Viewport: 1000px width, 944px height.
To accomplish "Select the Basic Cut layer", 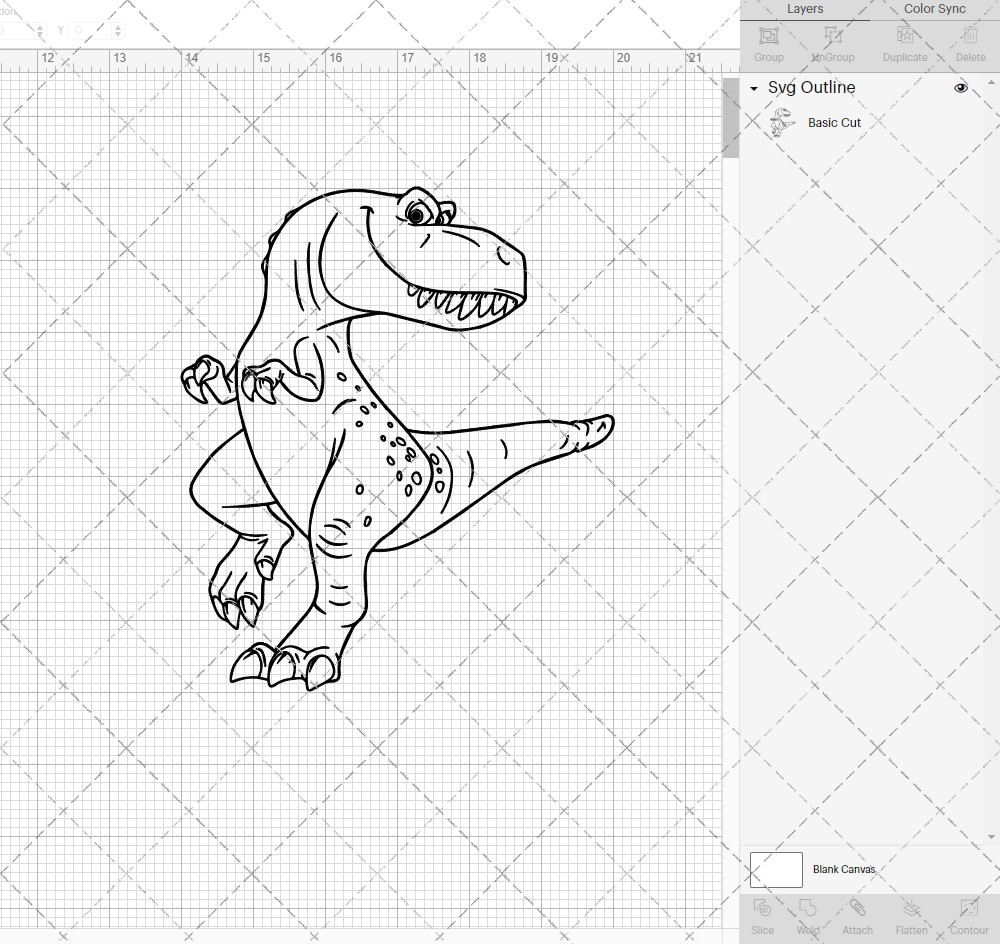I will click(834, 123).
